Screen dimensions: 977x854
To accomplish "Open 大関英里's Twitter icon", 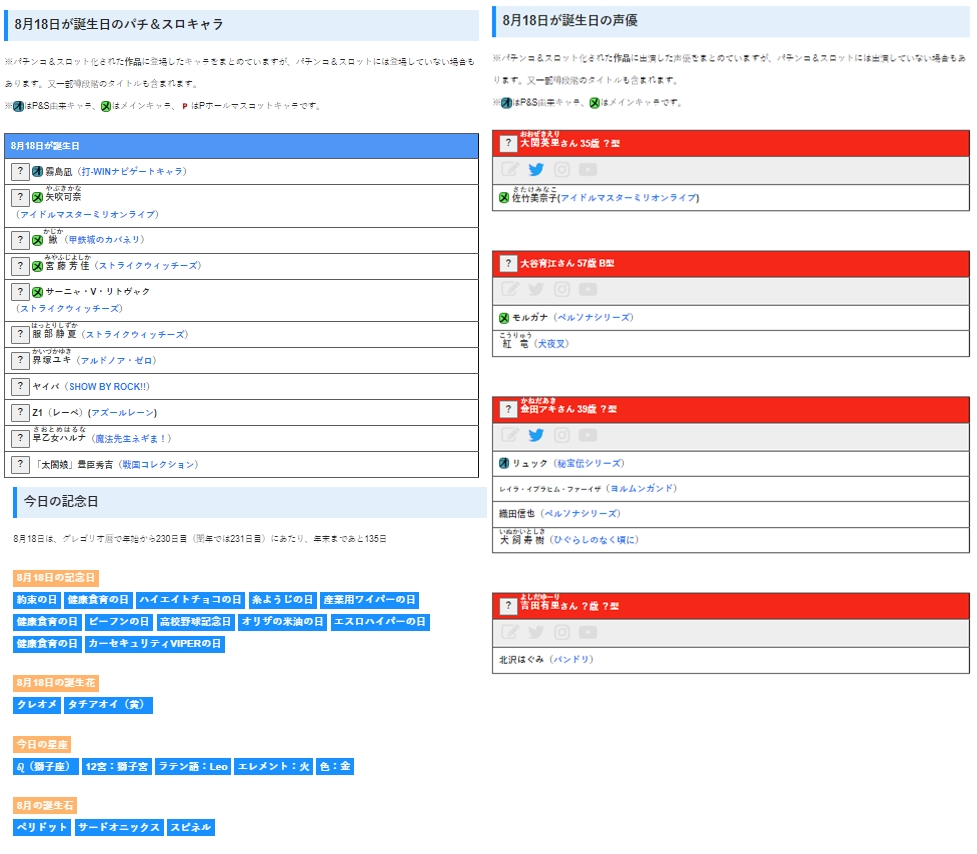I will coord(536,169).
